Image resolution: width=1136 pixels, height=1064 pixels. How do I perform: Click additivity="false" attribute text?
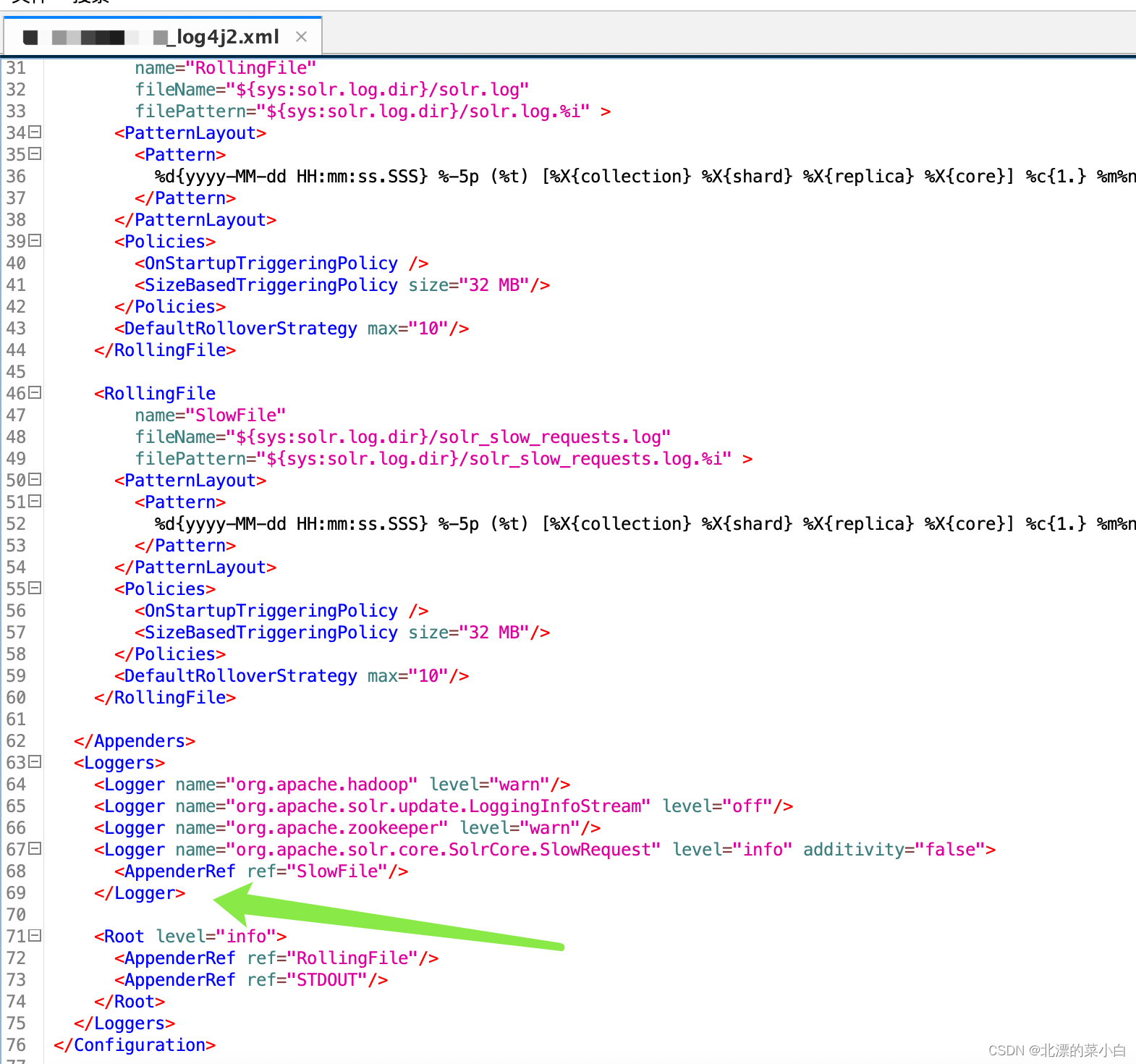[894, 850]
